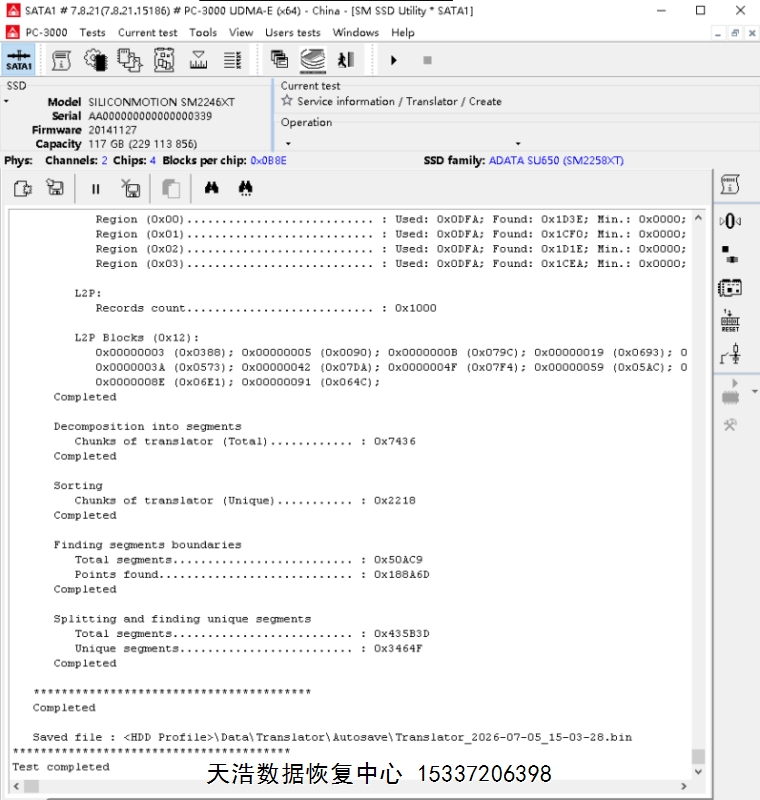Toggle the sidebar power switch icon
The height and width of the screenshot is (800, 760).
coord(731,354)
